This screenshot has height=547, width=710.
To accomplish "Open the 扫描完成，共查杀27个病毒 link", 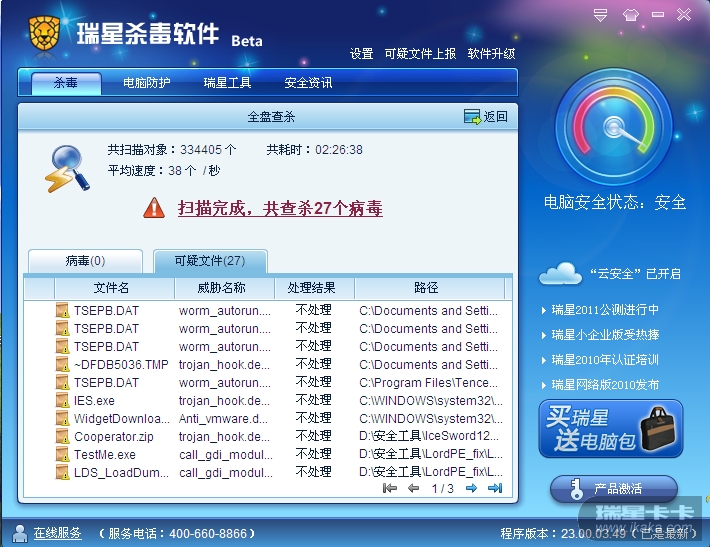I will pyautogui.click(x=280, y=208).
